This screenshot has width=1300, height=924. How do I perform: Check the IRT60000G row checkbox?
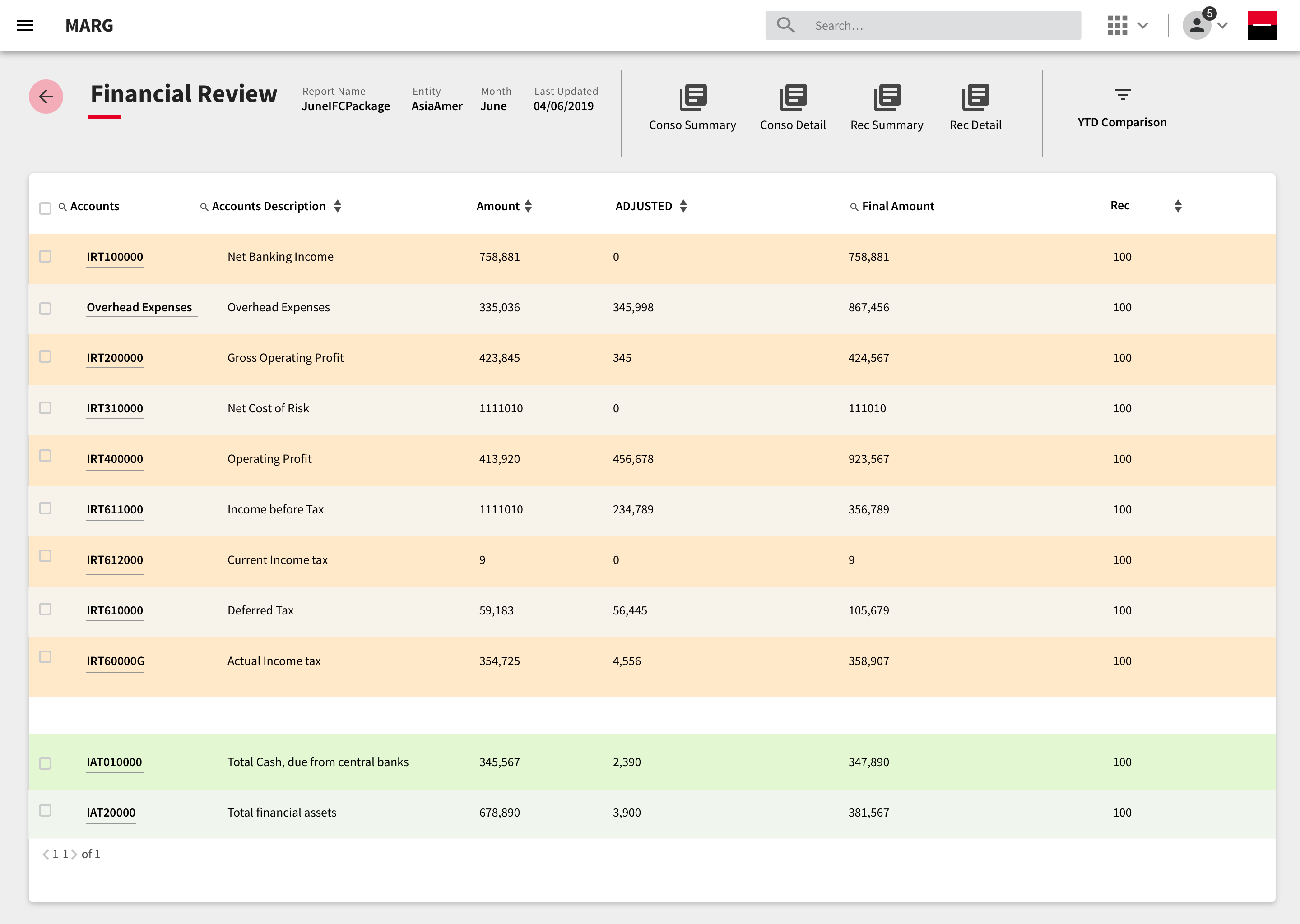(45, 657)
